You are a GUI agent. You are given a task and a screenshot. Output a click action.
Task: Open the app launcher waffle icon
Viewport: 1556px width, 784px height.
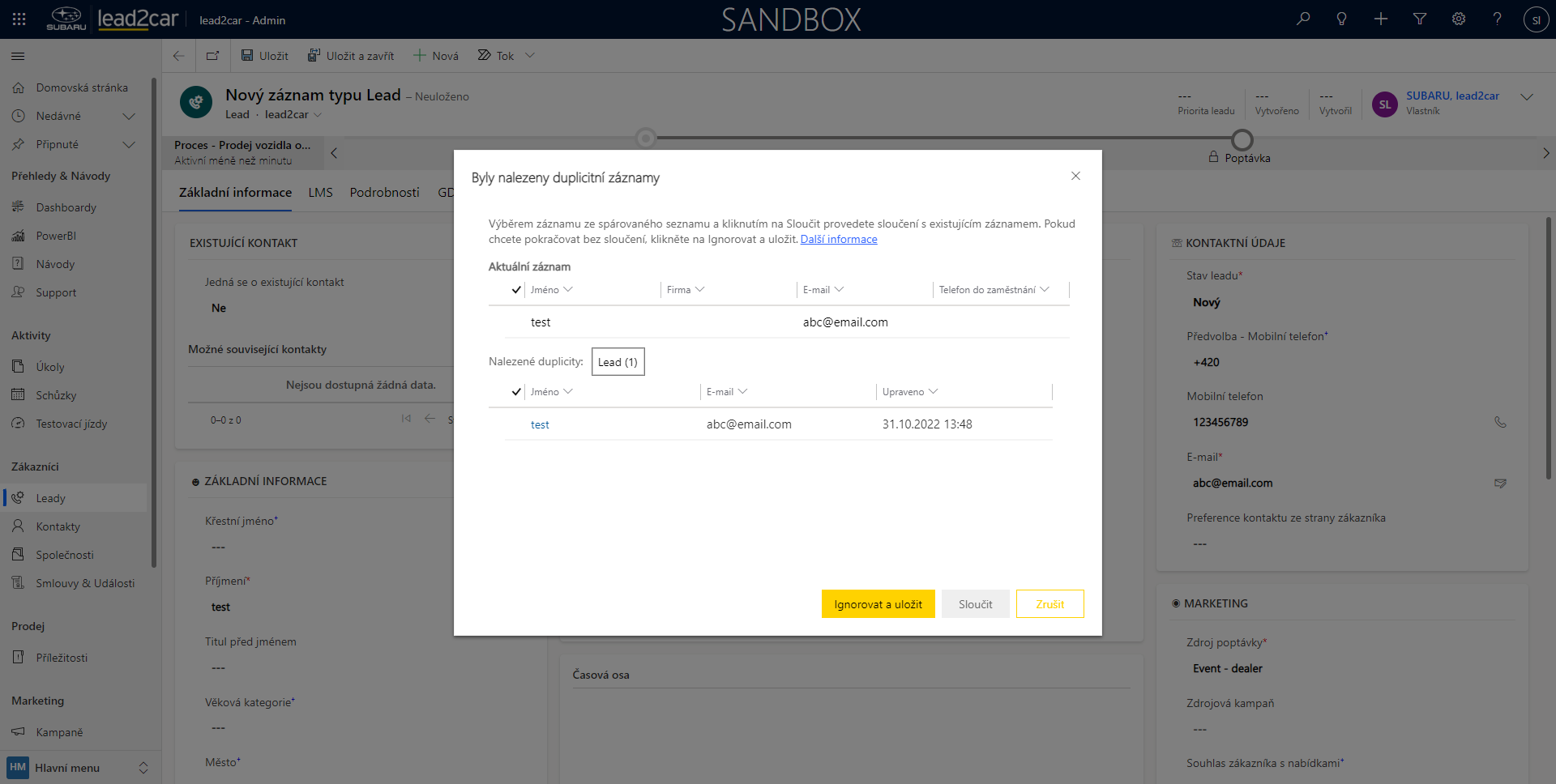19,19
